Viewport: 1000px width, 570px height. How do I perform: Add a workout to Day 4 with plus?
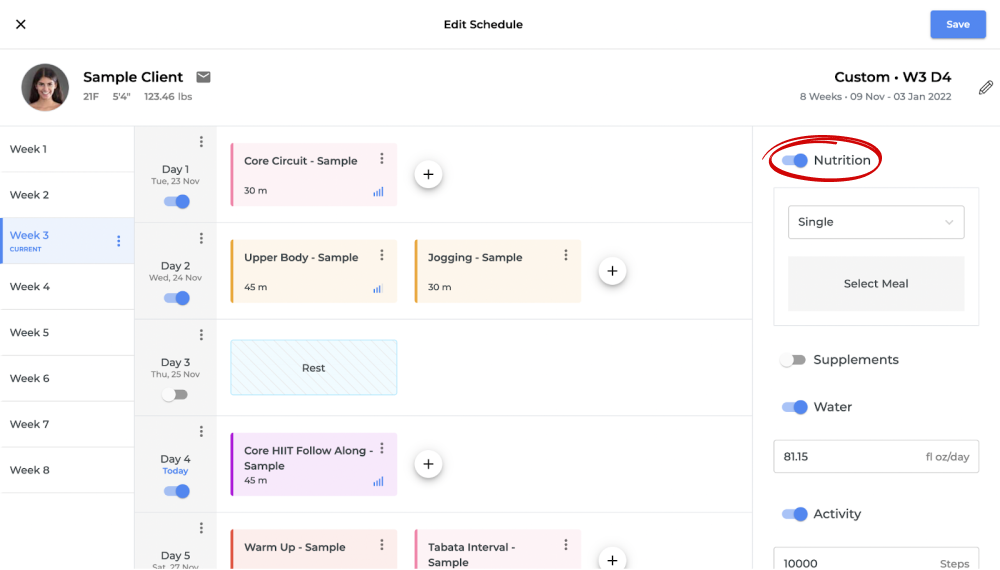(x=428, y=464)
